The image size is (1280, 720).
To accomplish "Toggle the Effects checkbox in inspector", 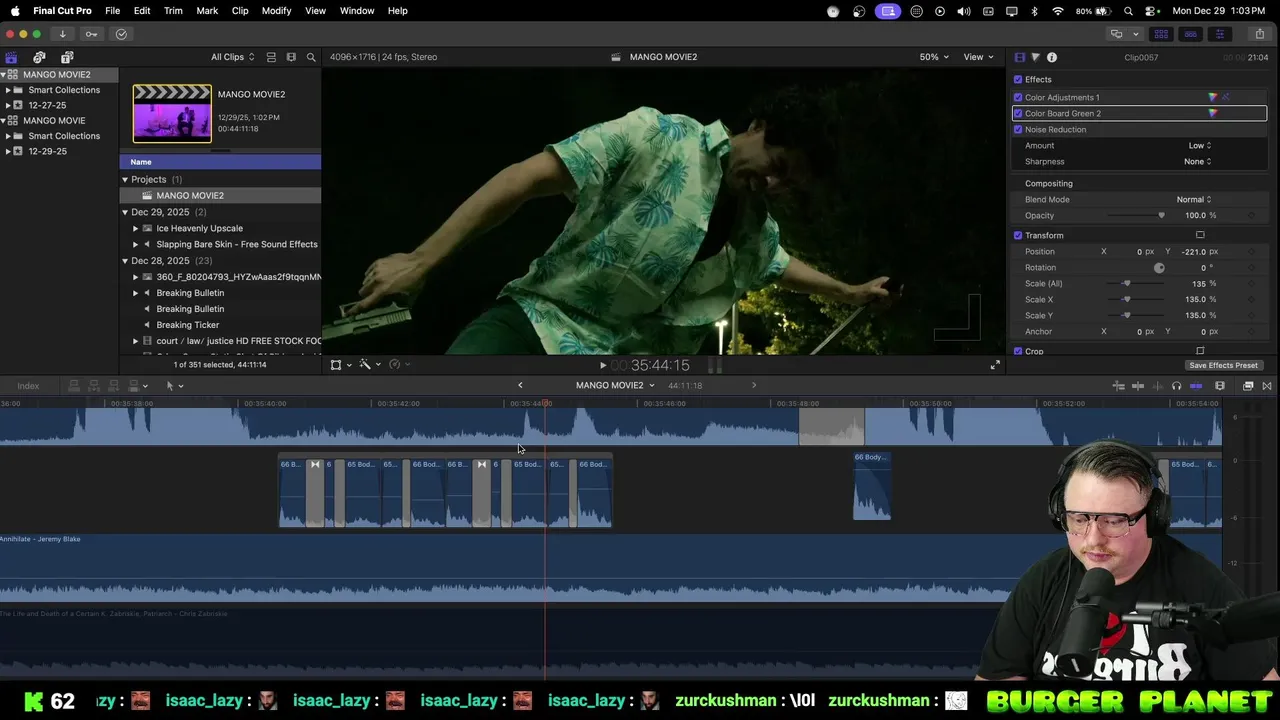I will [x=1018, y=80].
